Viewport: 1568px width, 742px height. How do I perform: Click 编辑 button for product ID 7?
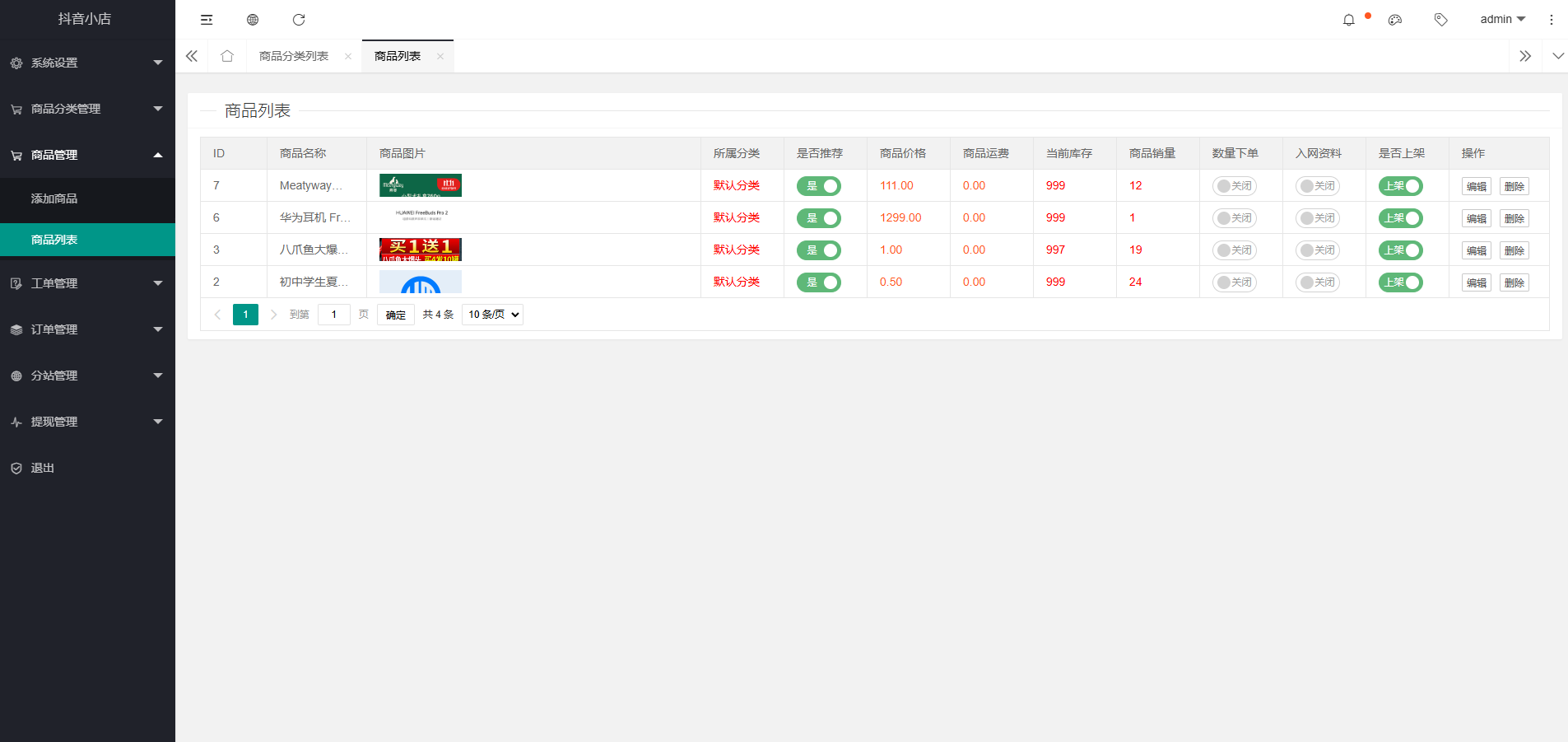[1476, 186]
